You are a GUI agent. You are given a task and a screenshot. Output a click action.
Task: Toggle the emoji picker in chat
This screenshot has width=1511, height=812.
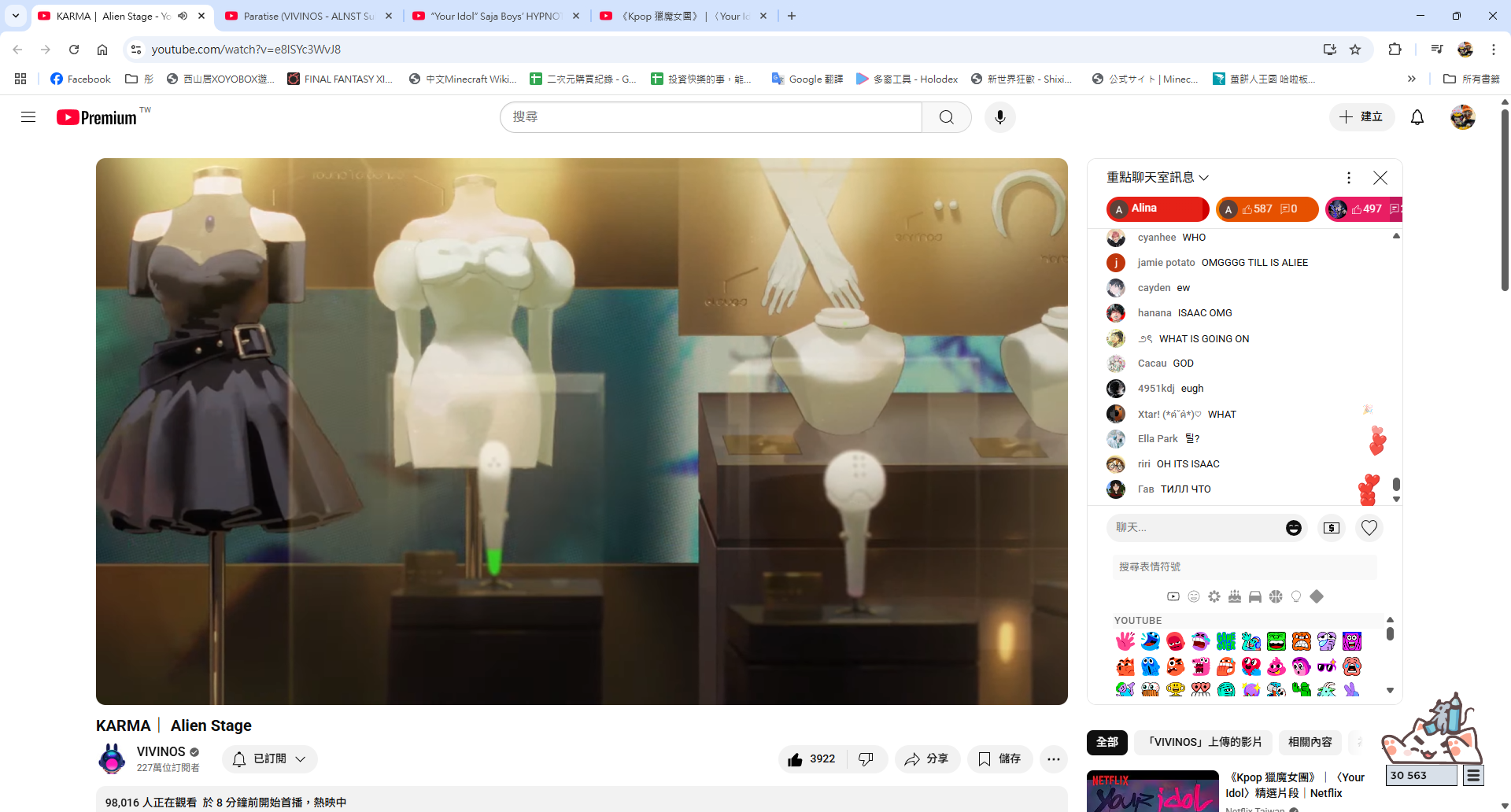tap(1293, 528)
